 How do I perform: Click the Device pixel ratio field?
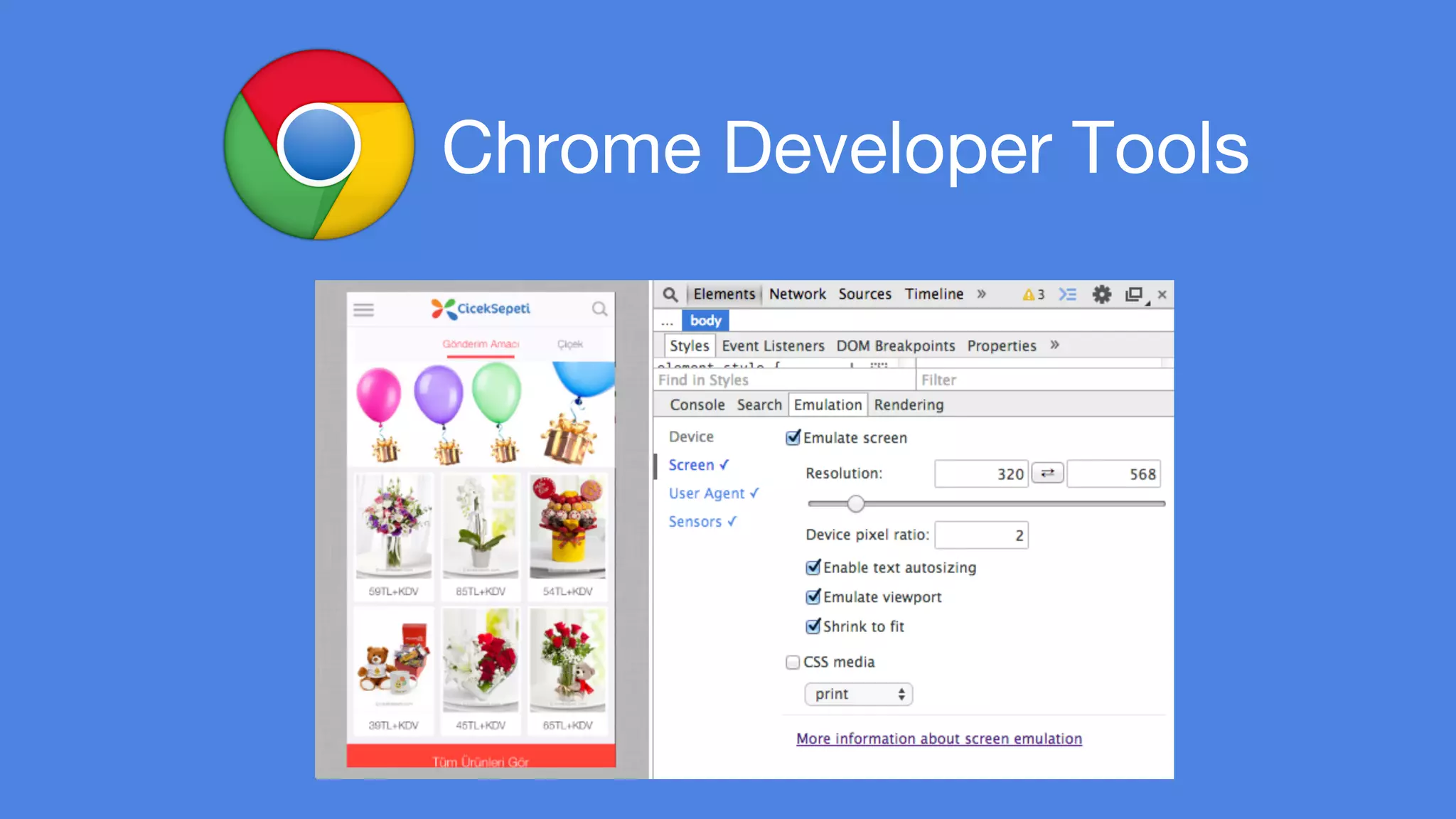click(980, 535)
